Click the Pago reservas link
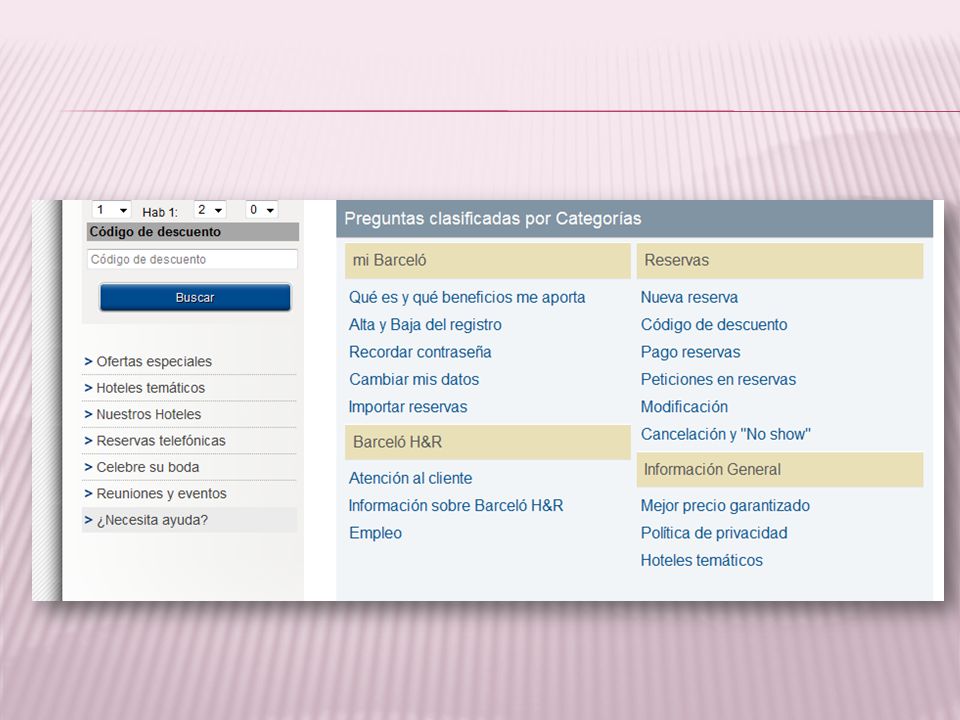The image size is (960, 720). coord(690,352)
